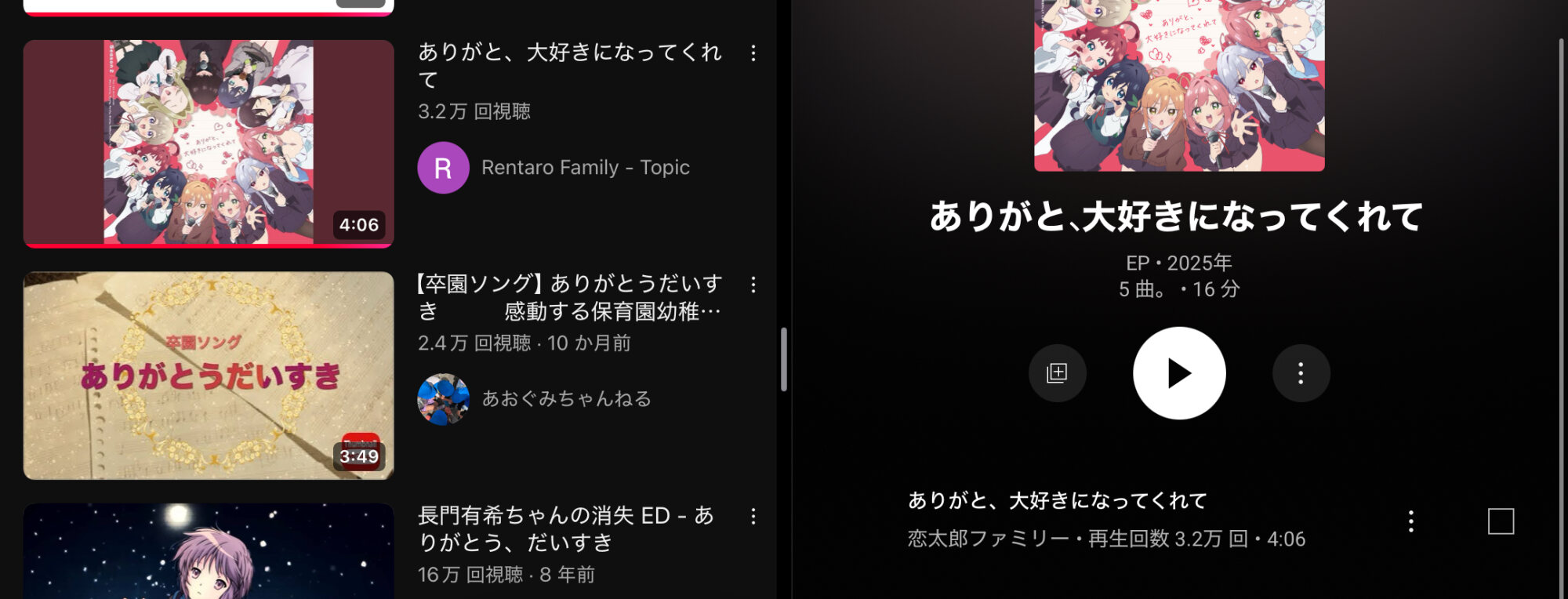This screenshot has height=599, width=1568.
Task: Open the Rentaro Family channel avatar
Action: pyautogui.click(x=443, y=168)
